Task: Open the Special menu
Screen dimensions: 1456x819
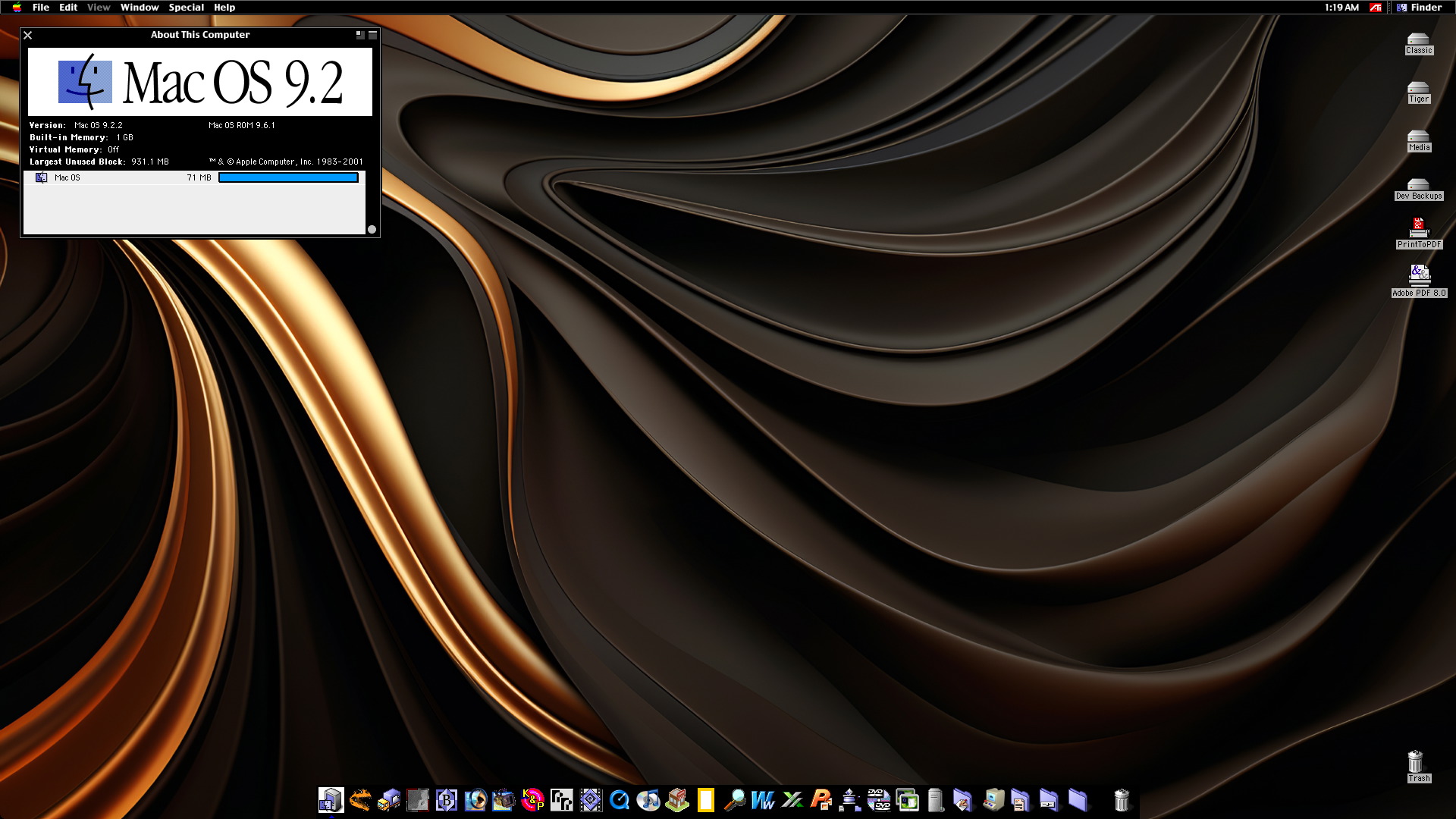Action: [186, 8]
